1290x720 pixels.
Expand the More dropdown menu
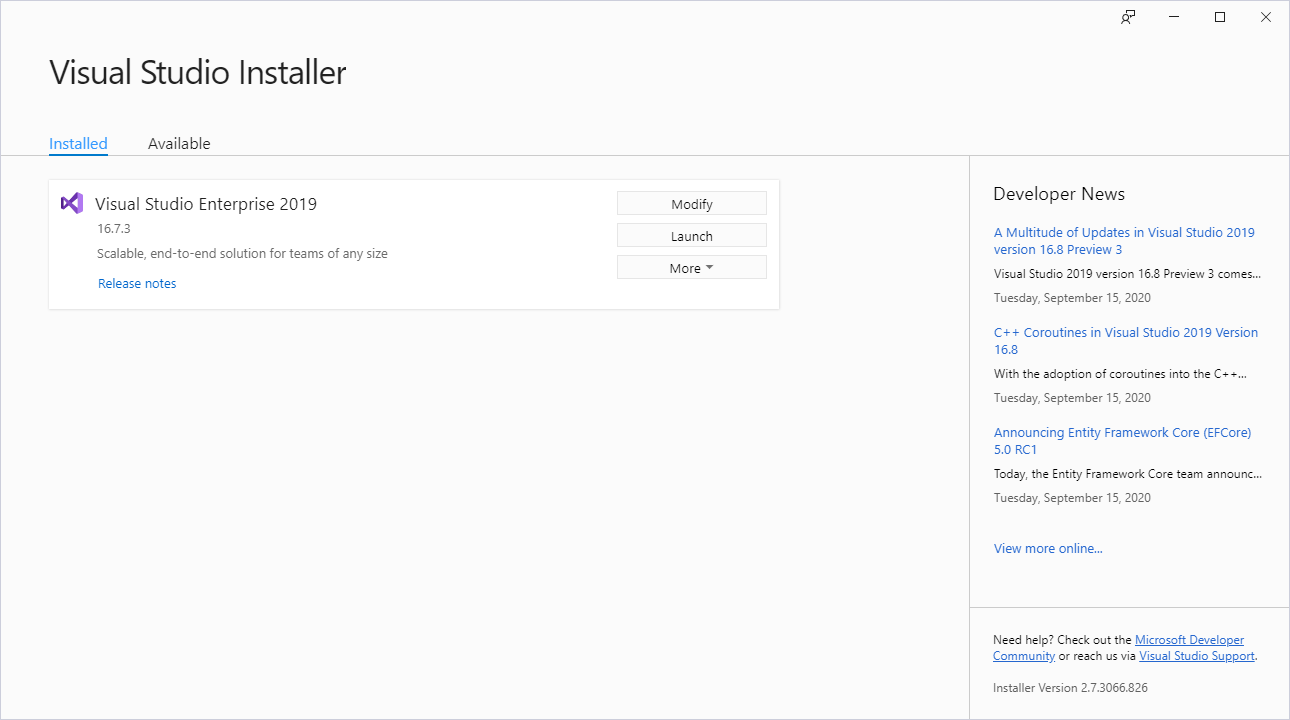point(692,267)
